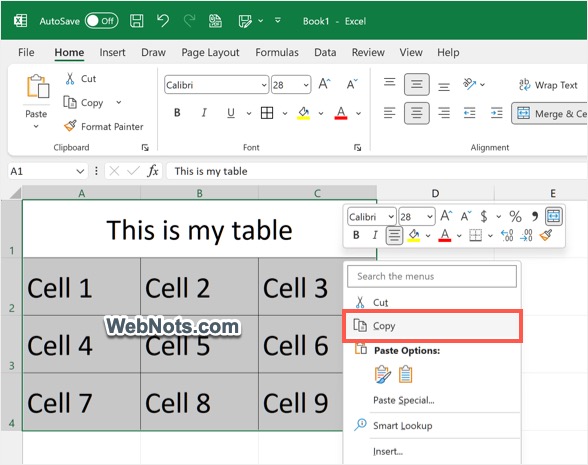The image size is (588, 465).
Task: Apply Percent Style in mini toolbar
Action: coord(515,216)
